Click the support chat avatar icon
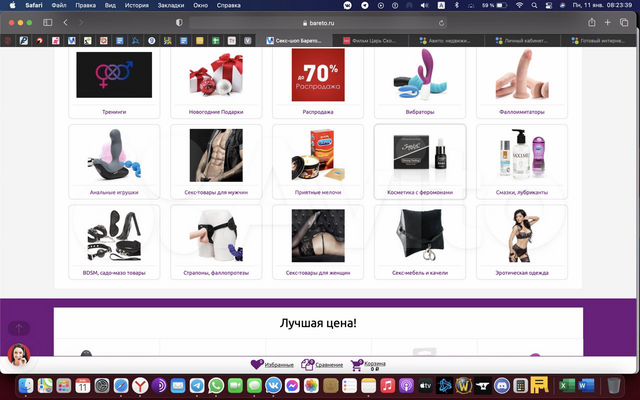 18,354
